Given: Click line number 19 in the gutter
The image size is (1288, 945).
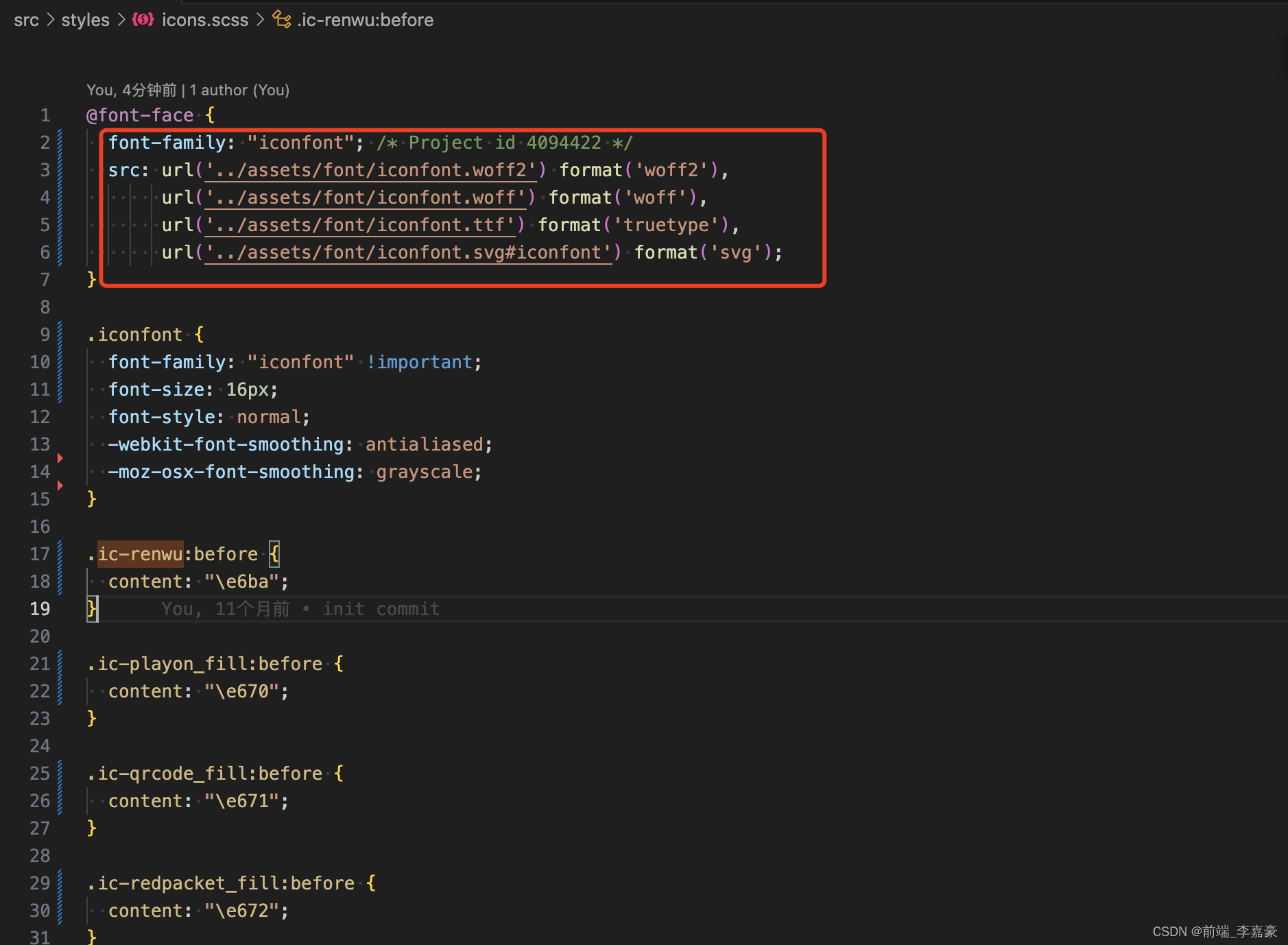Looking at the screenshot, I should [x=40, y=609].
